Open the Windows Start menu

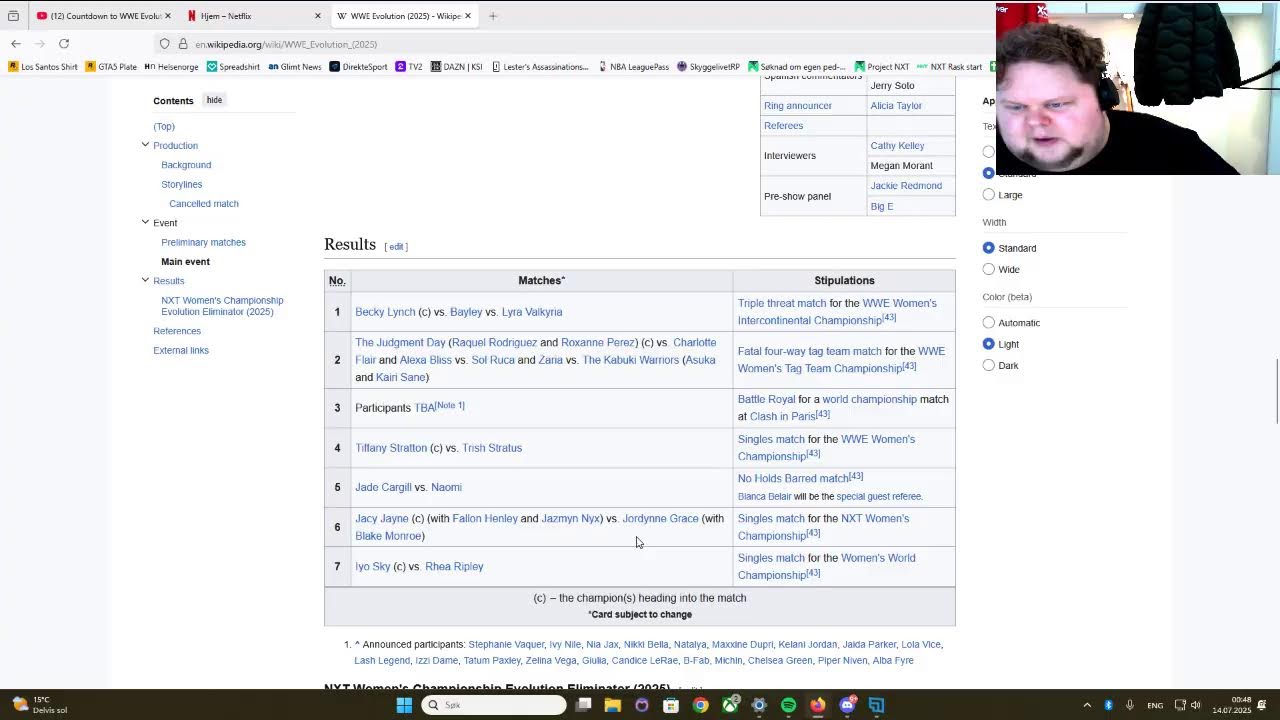pos(404,705)
